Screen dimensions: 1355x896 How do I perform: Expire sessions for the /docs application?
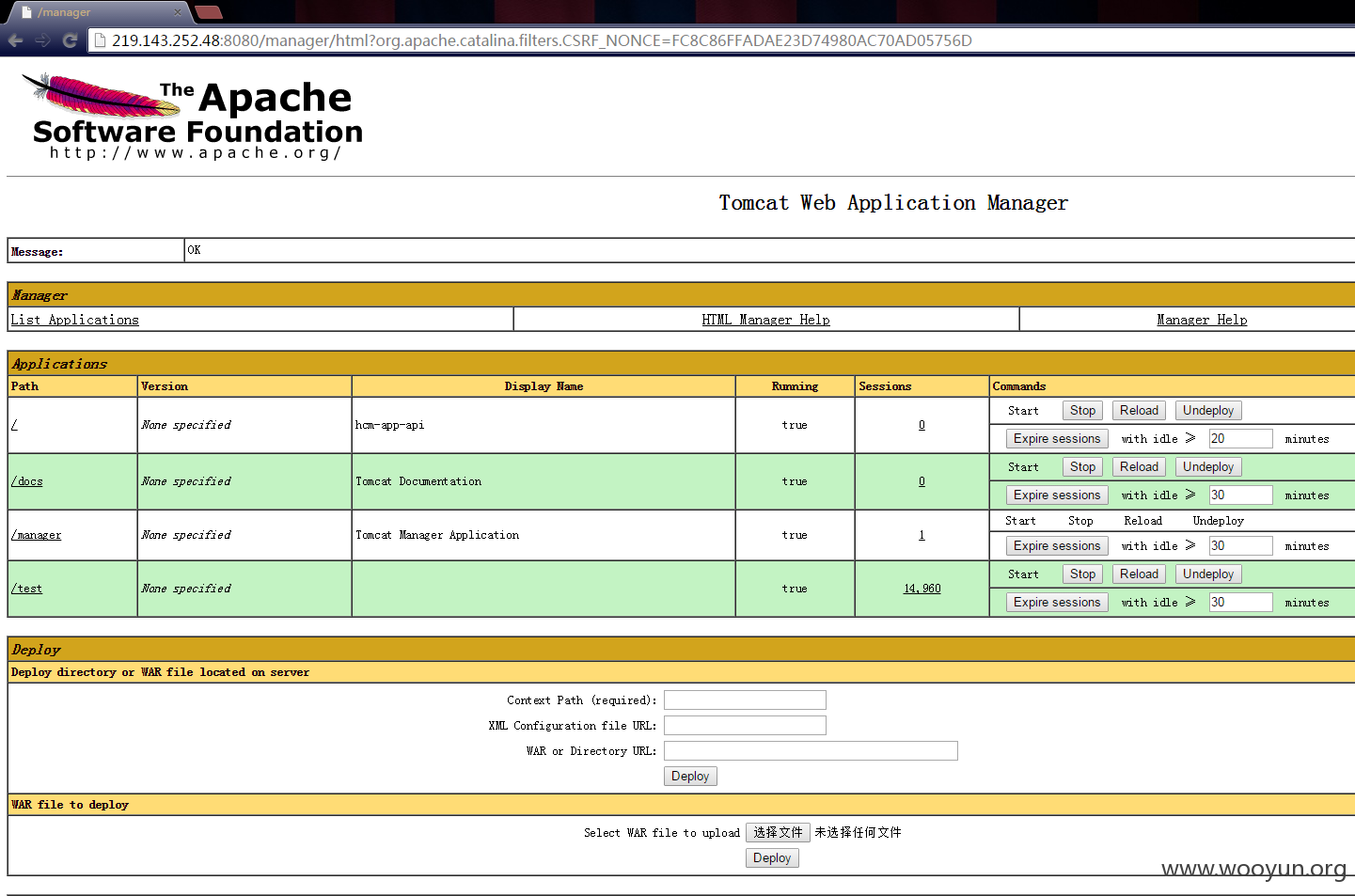point(1057,495)
